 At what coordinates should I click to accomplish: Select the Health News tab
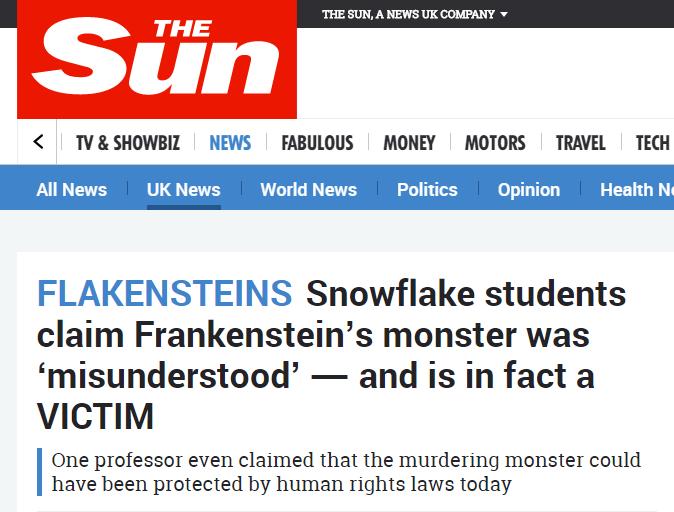[637, 190]
